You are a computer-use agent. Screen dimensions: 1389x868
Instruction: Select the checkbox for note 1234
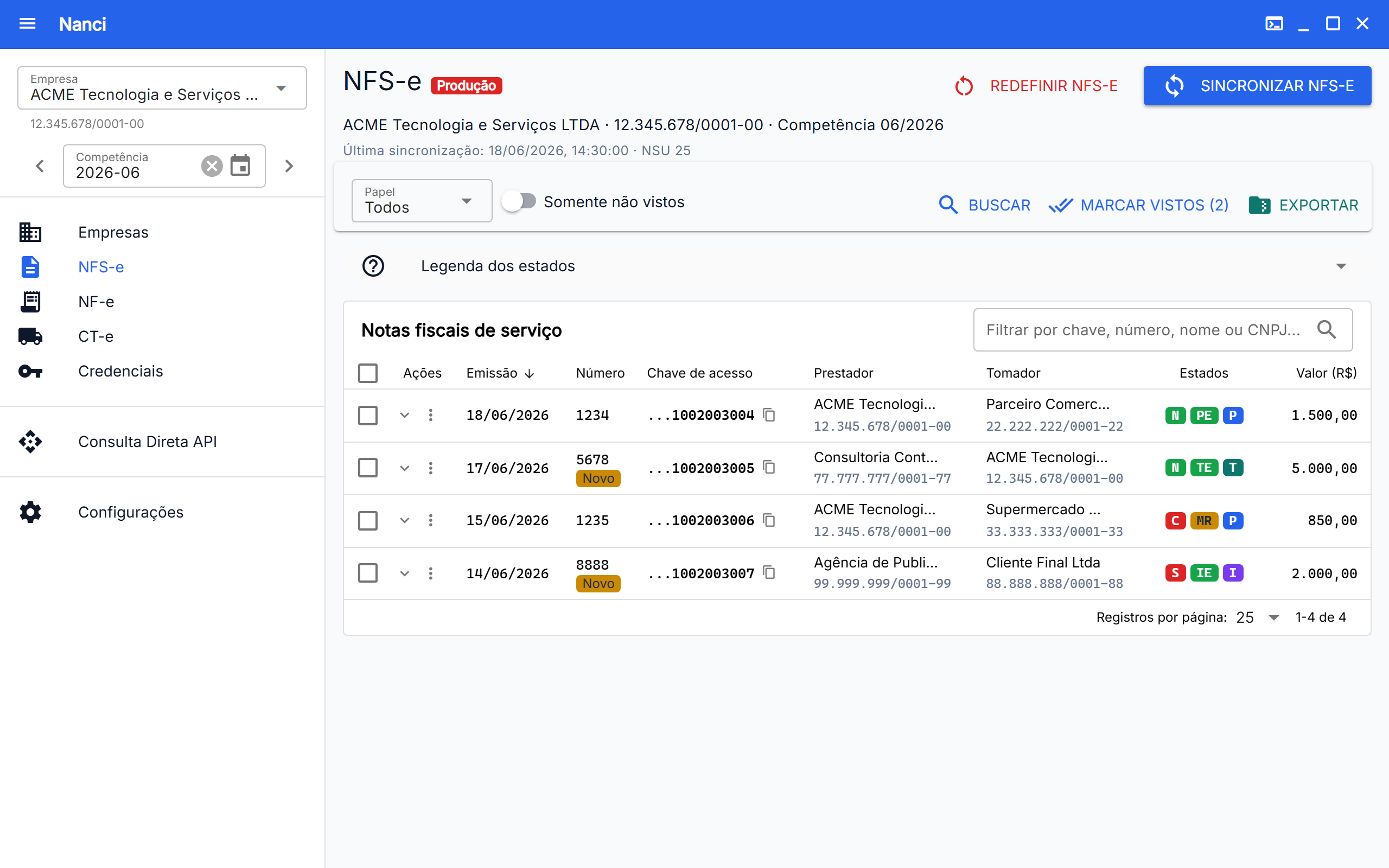click(368, 415)
